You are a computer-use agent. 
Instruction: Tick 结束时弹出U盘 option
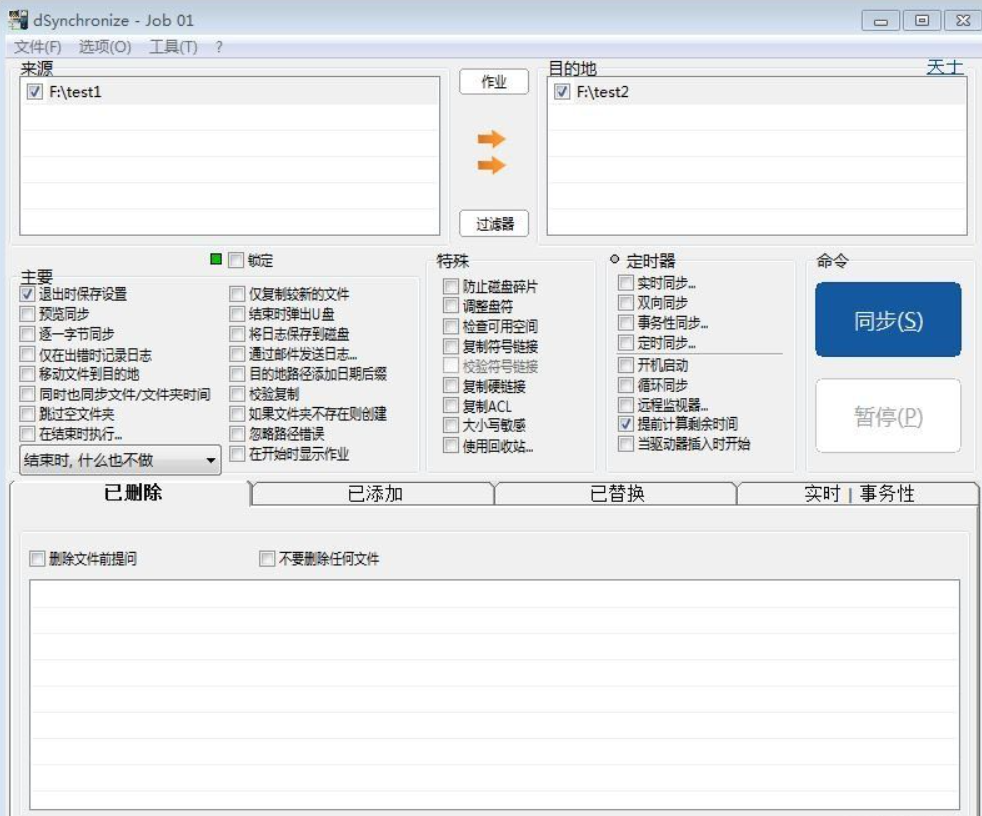pyautogui.click(x=237, y=314)
